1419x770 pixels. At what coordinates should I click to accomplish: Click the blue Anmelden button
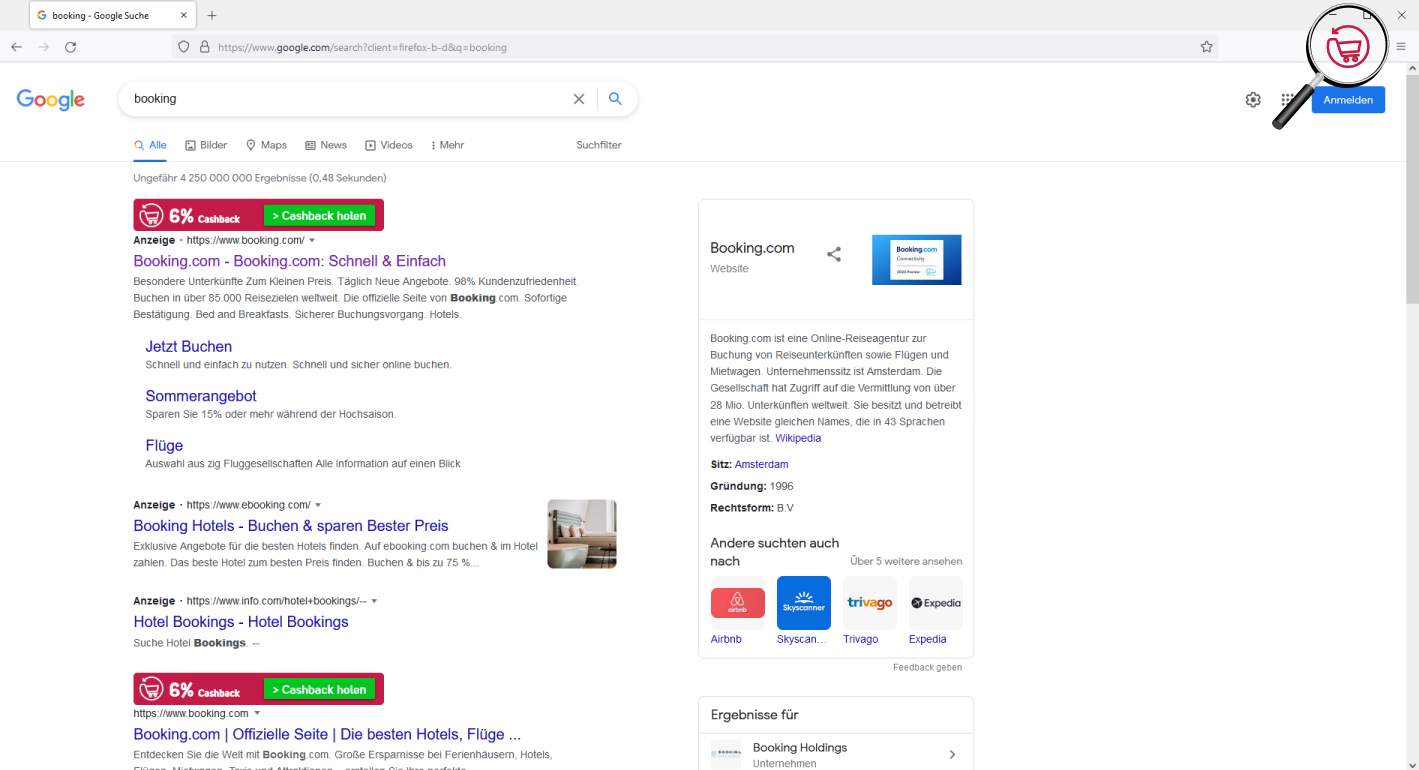pos(1347,99)
